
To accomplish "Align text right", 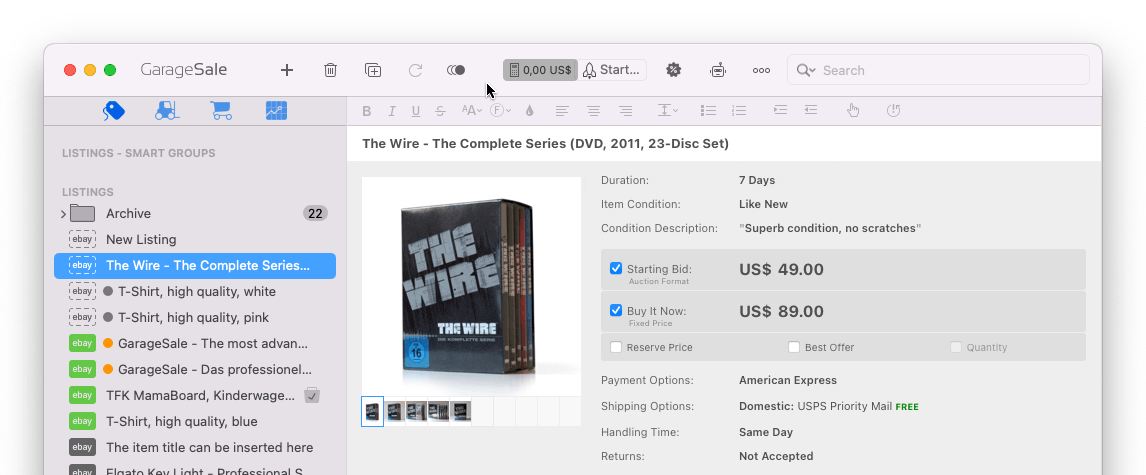I will click(x=626, y=111).
